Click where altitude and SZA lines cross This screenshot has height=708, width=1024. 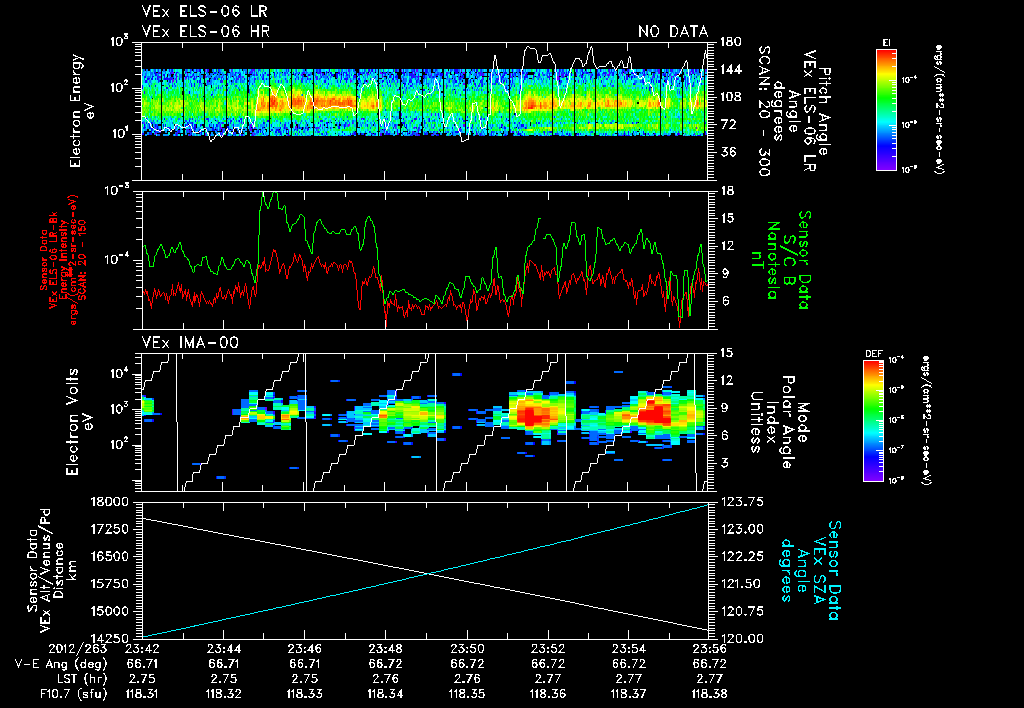[x=429, y=573]
